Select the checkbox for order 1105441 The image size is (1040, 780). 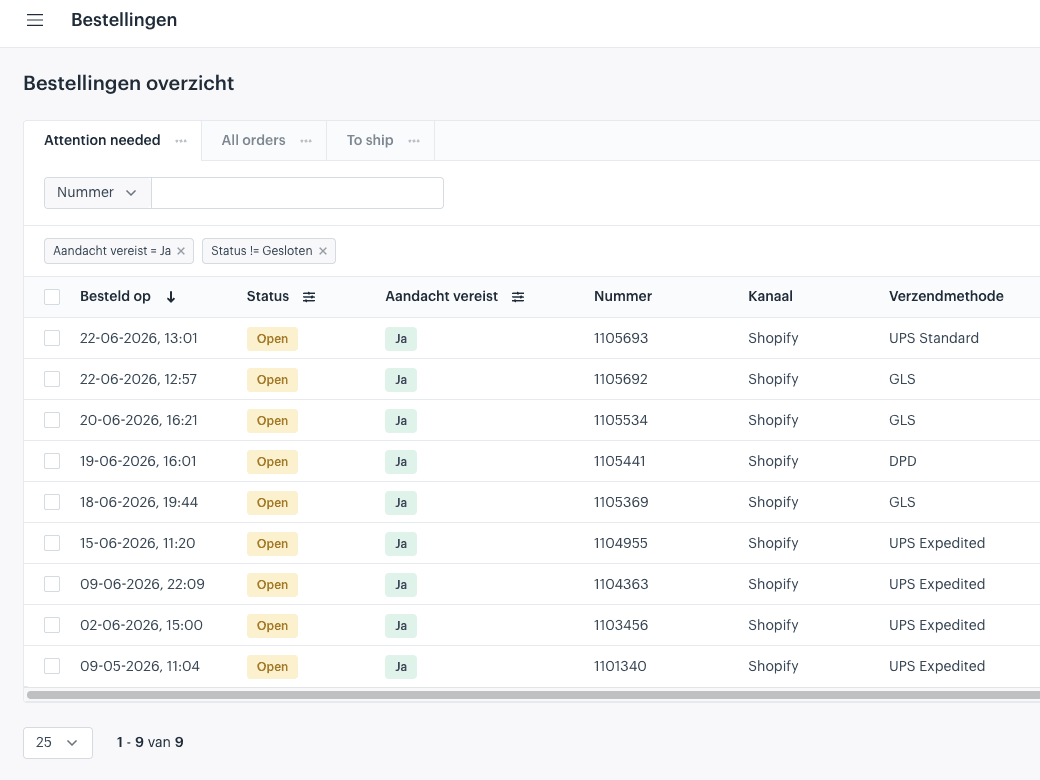(x=52, y=461)
